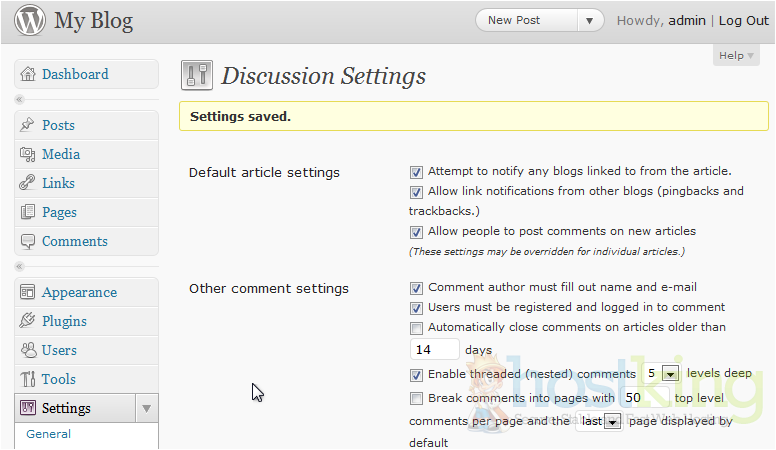Open the Help tab button
This screenshot has width=776, height=450.
(736, 56)
